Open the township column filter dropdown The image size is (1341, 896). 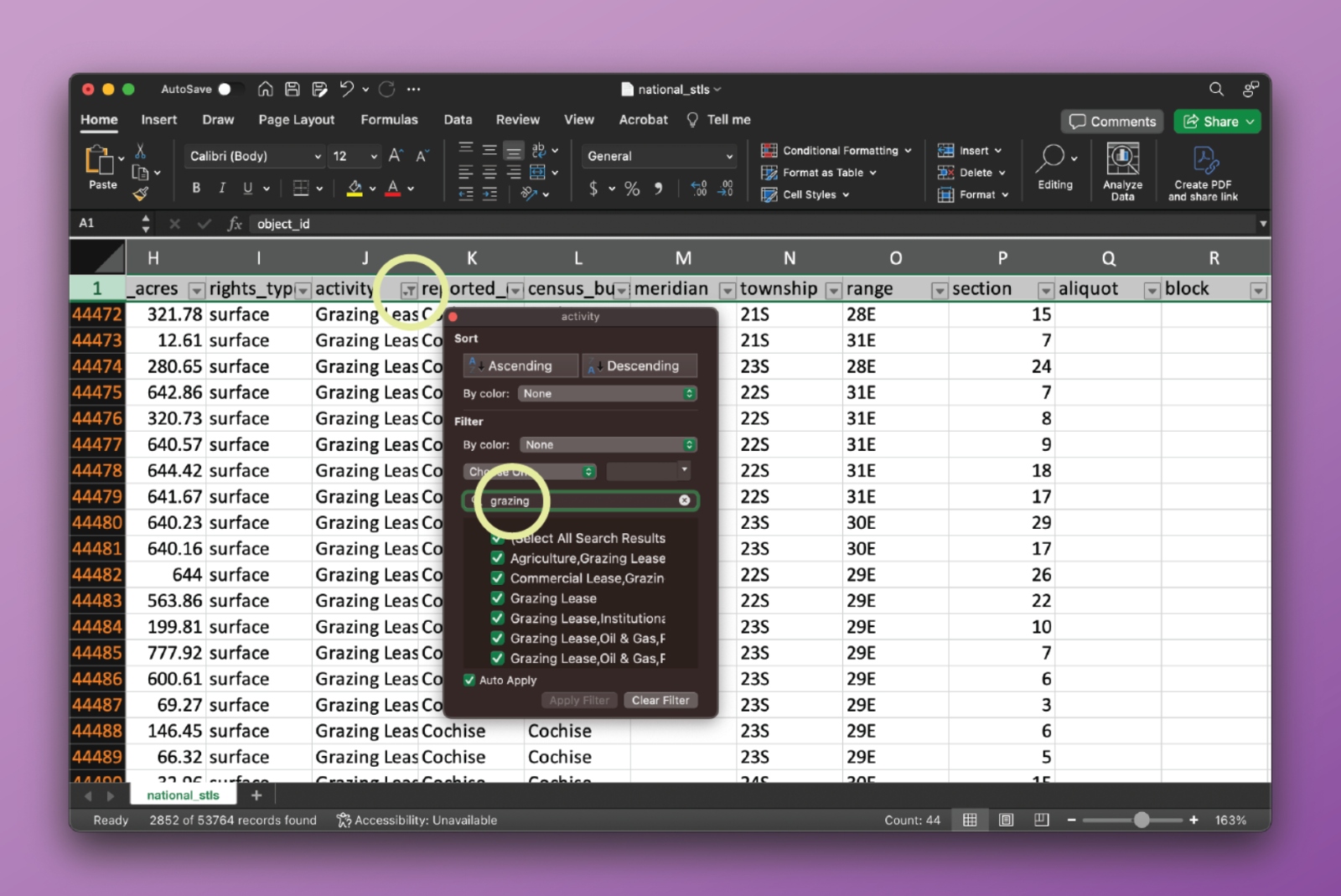pos(833,290)
